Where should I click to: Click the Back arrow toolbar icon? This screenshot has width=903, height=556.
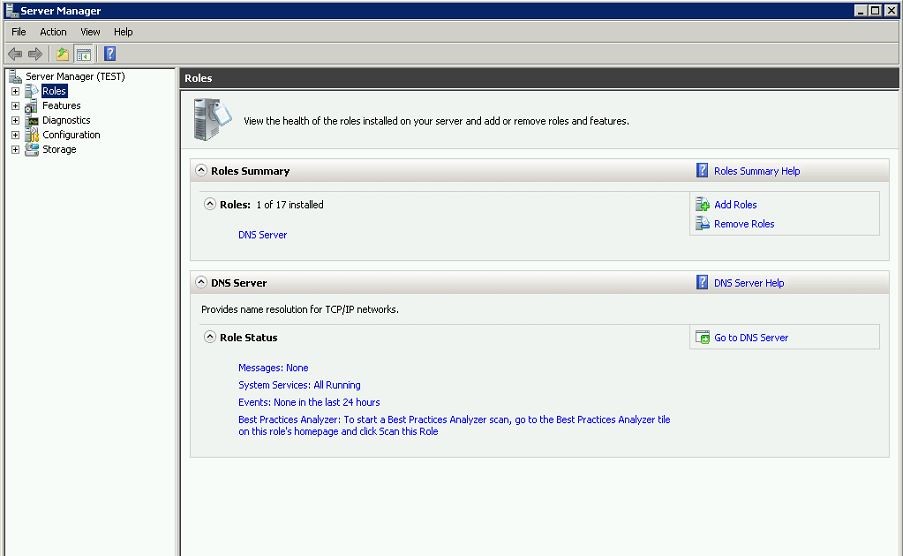point(15,54)
